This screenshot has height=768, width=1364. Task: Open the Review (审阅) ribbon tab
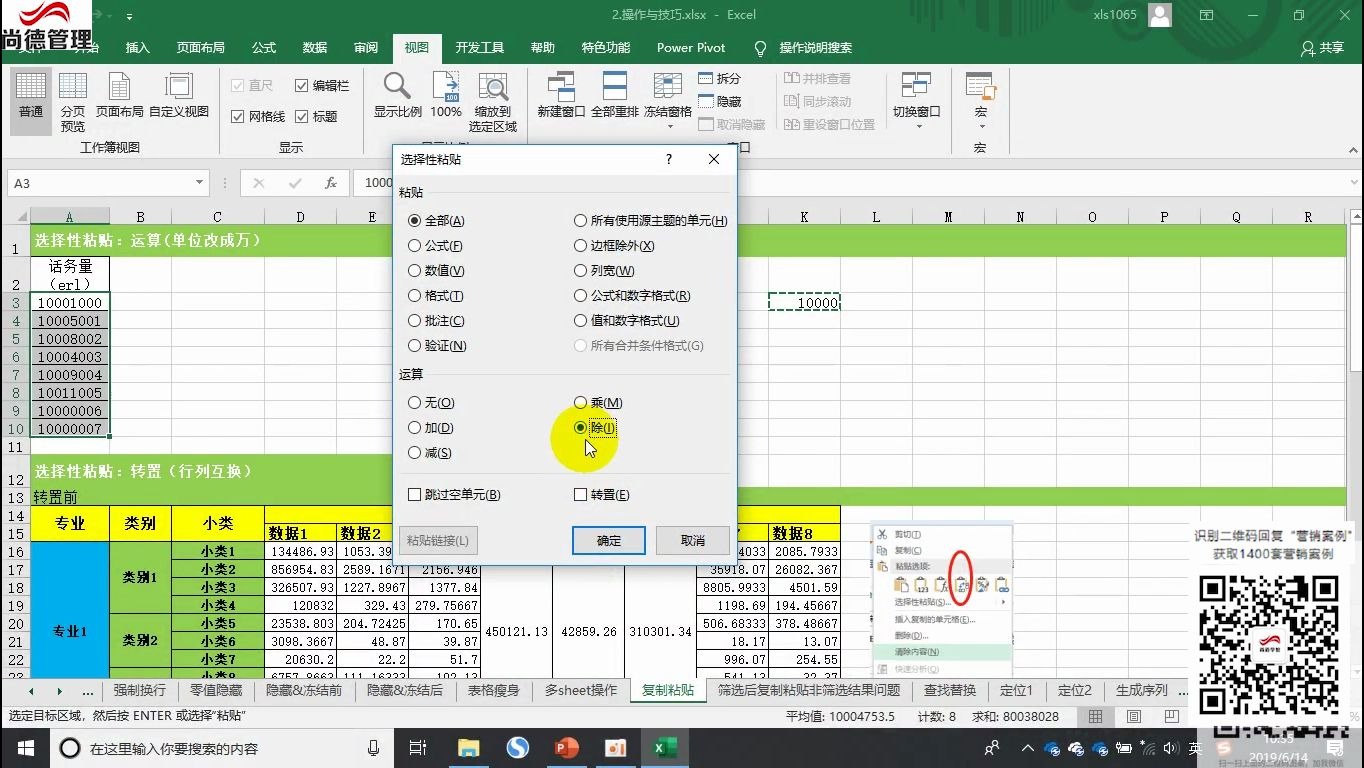(x=366, y=48)
